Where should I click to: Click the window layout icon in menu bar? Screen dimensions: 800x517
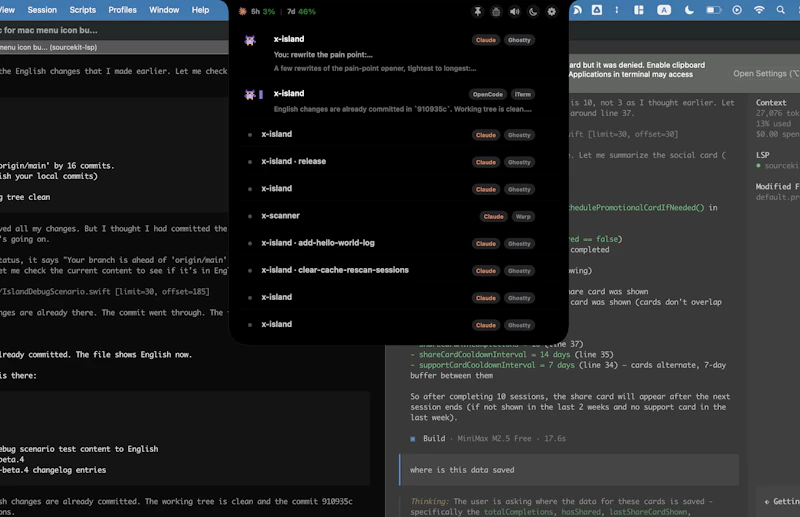639,10
